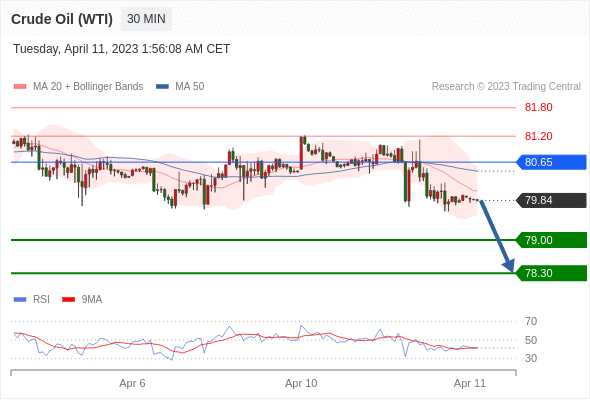
Task: Click the RSI 50 axis label
Action: pyautogui.click(x=531, y=340)
